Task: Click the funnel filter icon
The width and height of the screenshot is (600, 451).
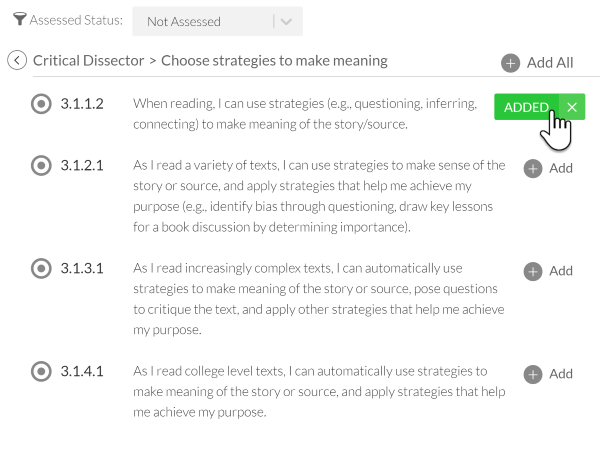Action: coord(19,20)
